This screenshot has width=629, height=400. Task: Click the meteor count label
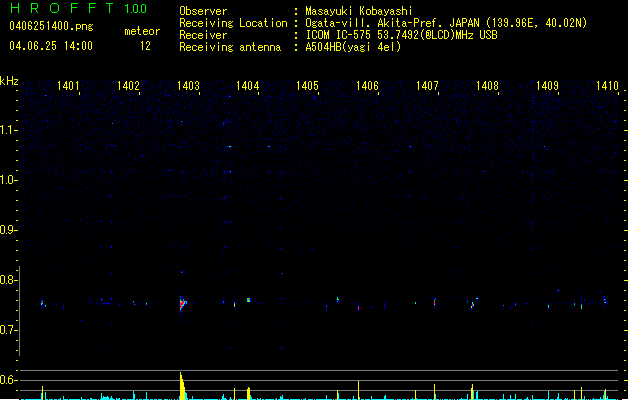(x=142, y=31)
